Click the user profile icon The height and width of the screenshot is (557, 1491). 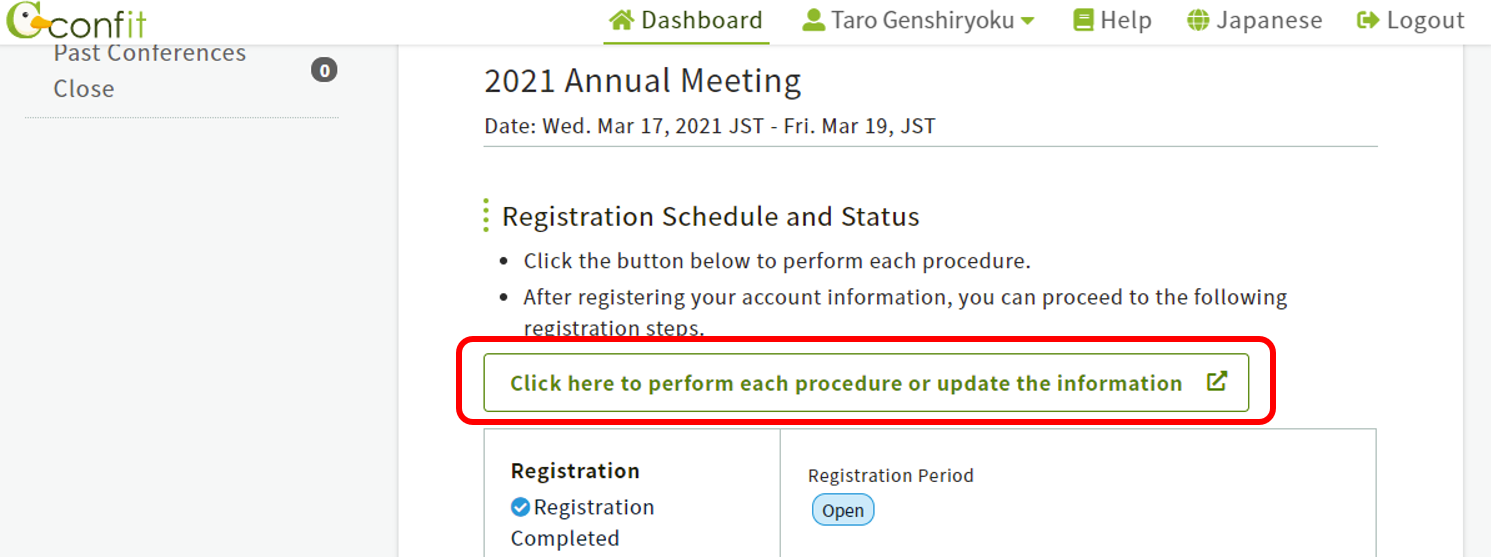(813, 20)
